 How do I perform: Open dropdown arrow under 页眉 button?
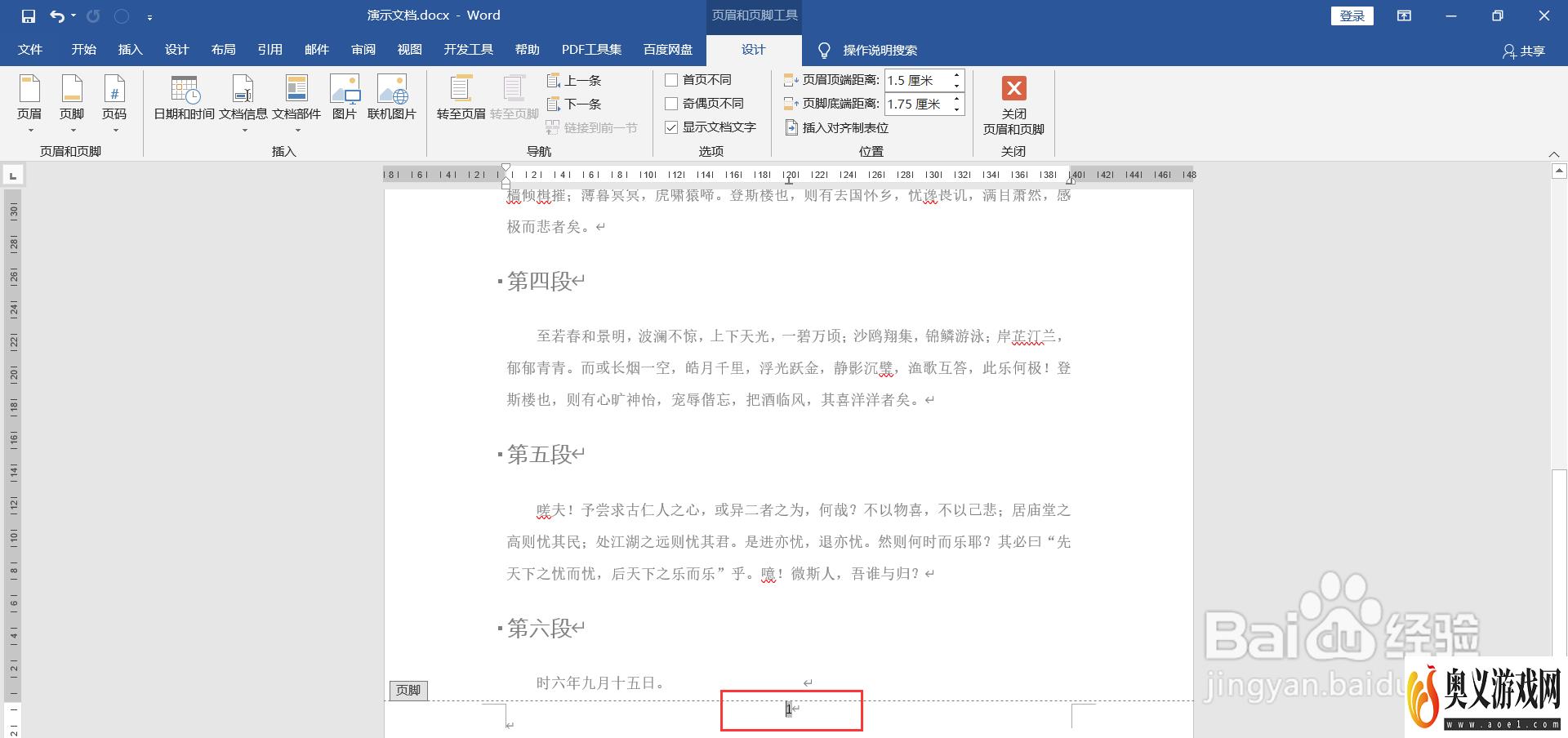[x=30, y=131]
